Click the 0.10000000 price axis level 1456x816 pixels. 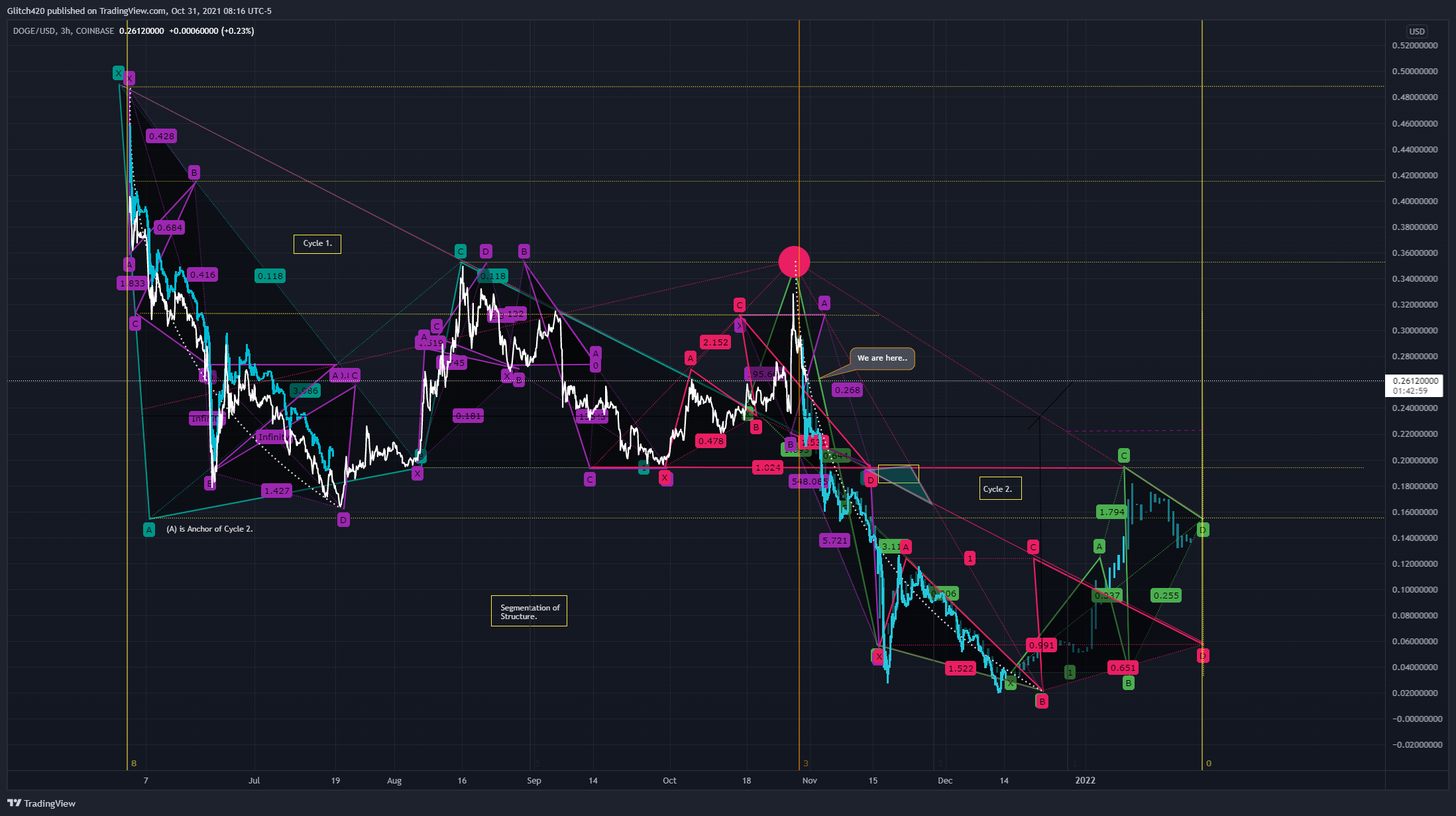1415,589
